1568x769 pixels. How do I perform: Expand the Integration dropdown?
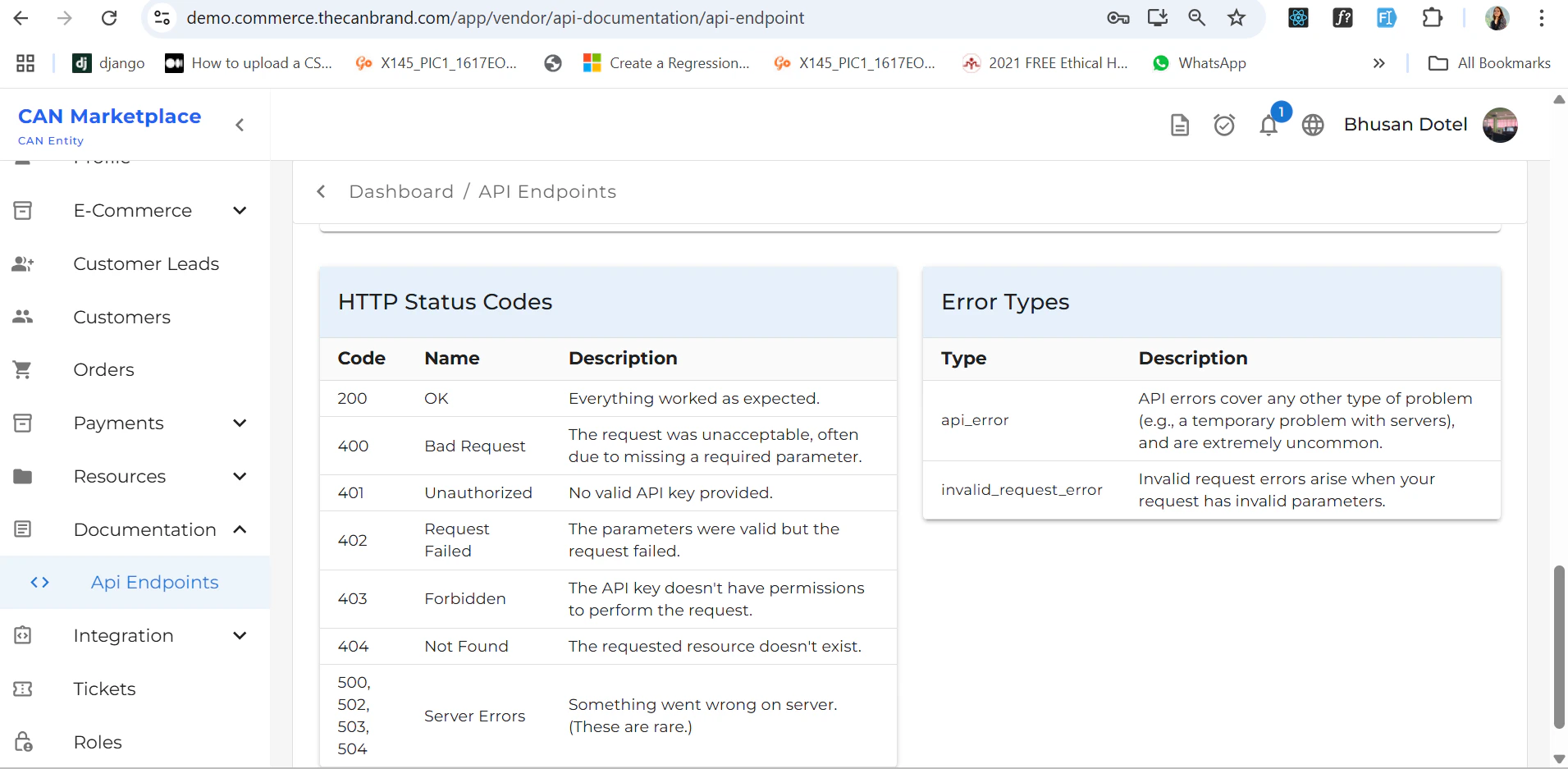click(x=240, y=636)
